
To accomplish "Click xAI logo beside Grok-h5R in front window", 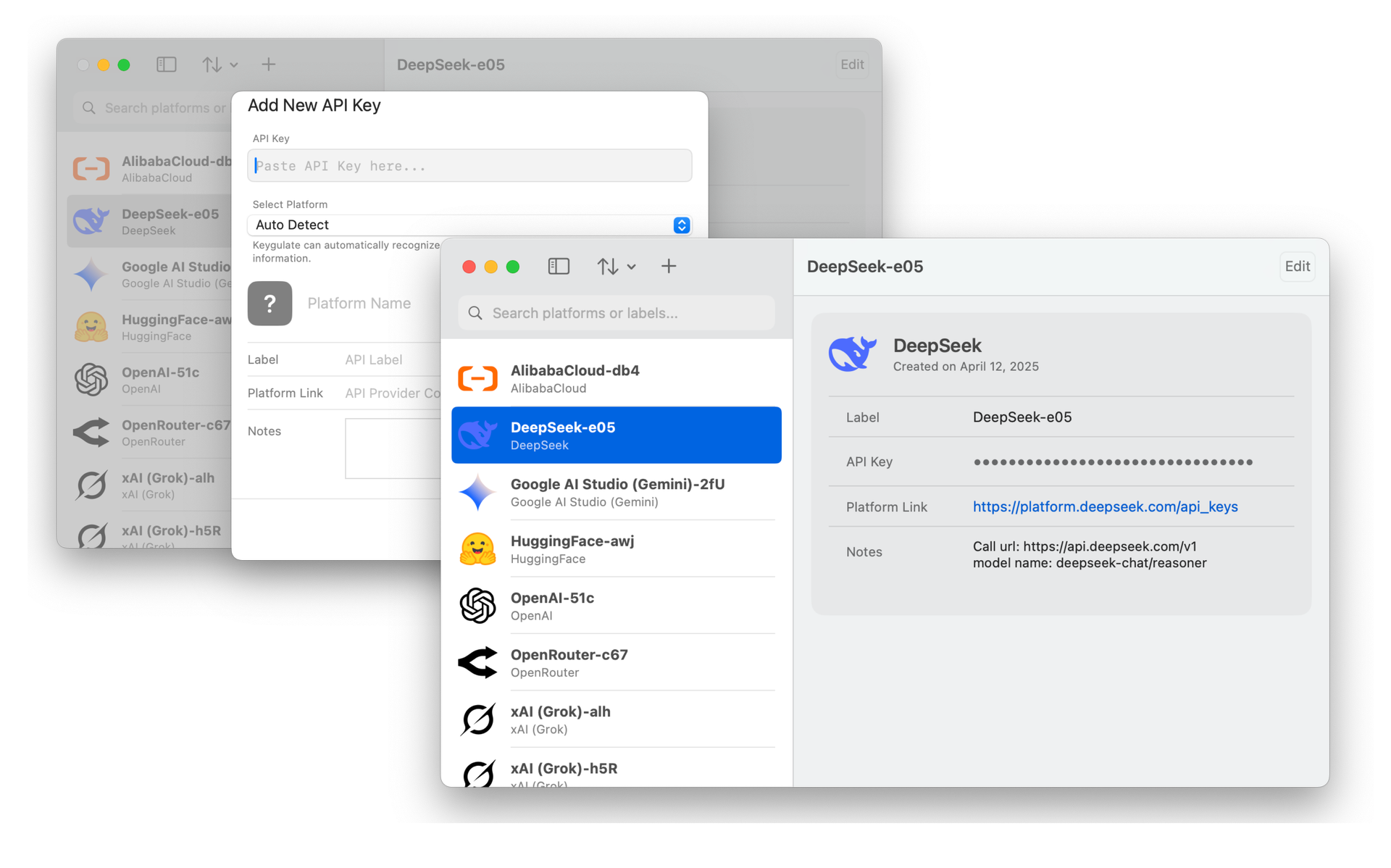I will tap(477, 772).
